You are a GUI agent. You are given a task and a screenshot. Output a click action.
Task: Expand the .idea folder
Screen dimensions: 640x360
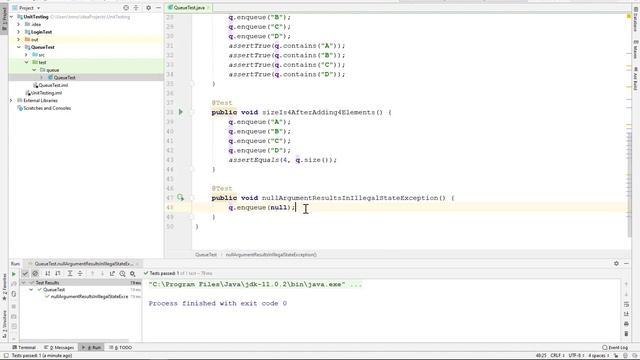[x=18, y=24]
